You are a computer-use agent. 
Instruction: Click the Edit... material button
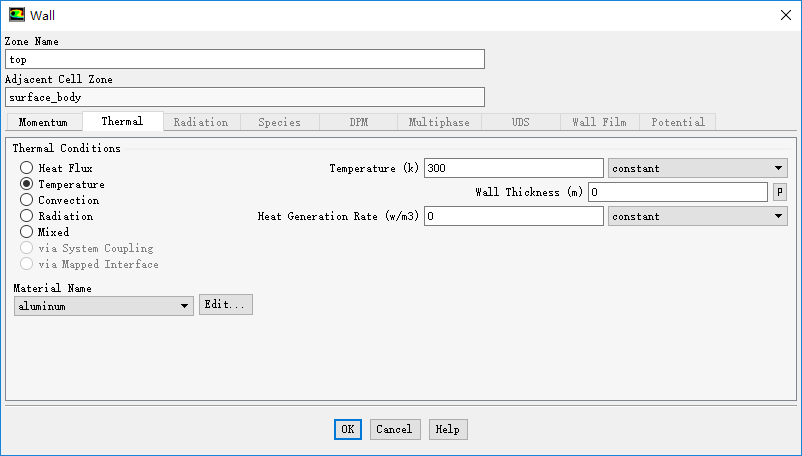point(226,305)
